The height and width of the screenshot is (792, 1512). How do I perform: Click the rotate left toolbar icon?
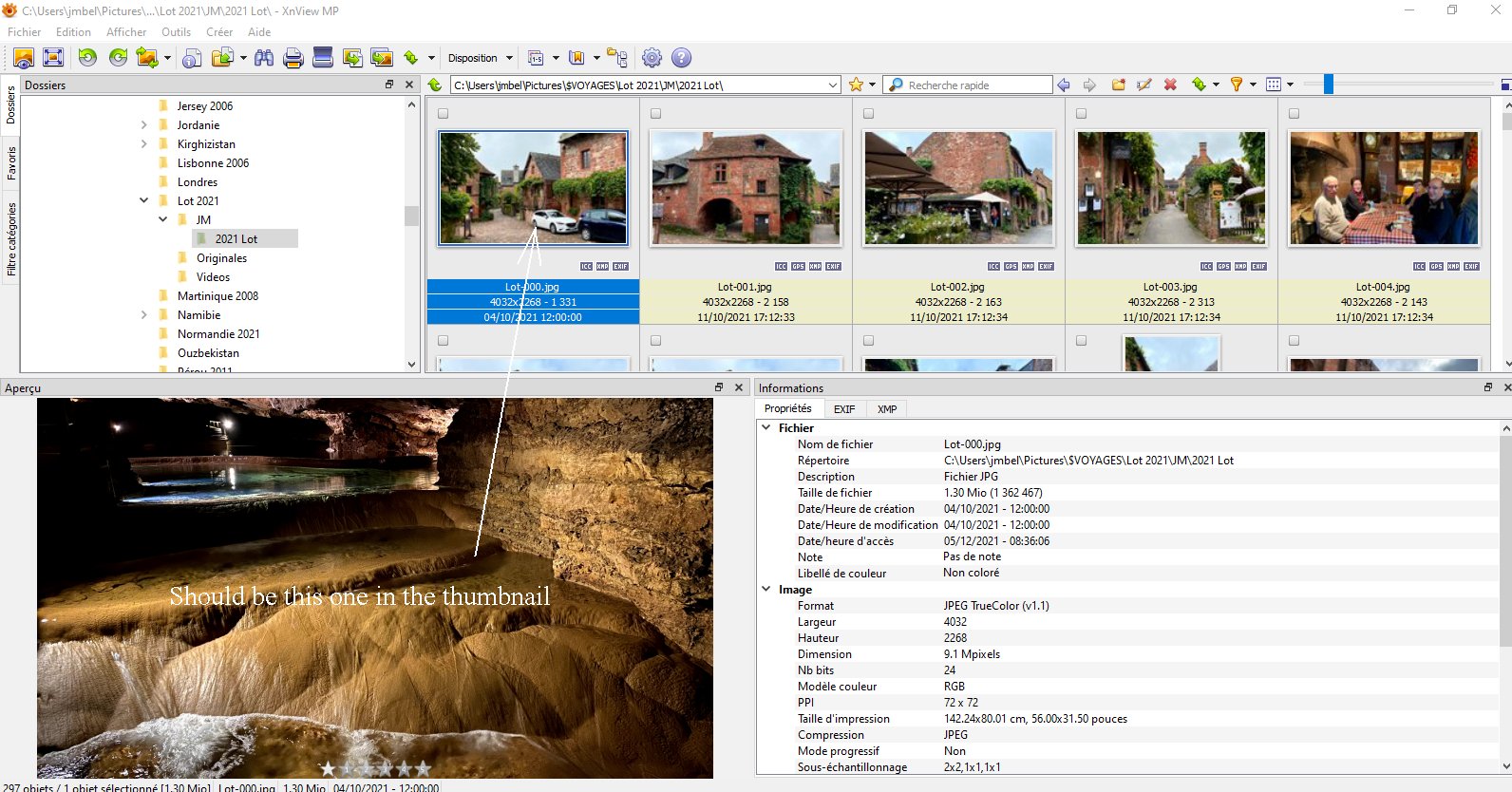tap(87, 58)
